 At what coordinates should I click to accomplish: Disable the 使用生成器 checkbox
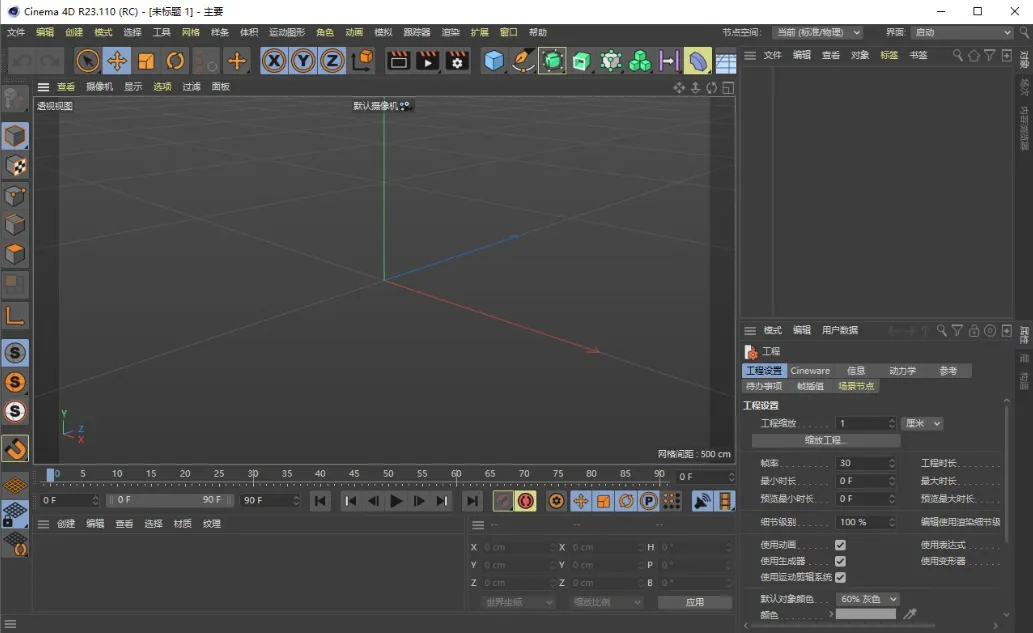point(840,561)
